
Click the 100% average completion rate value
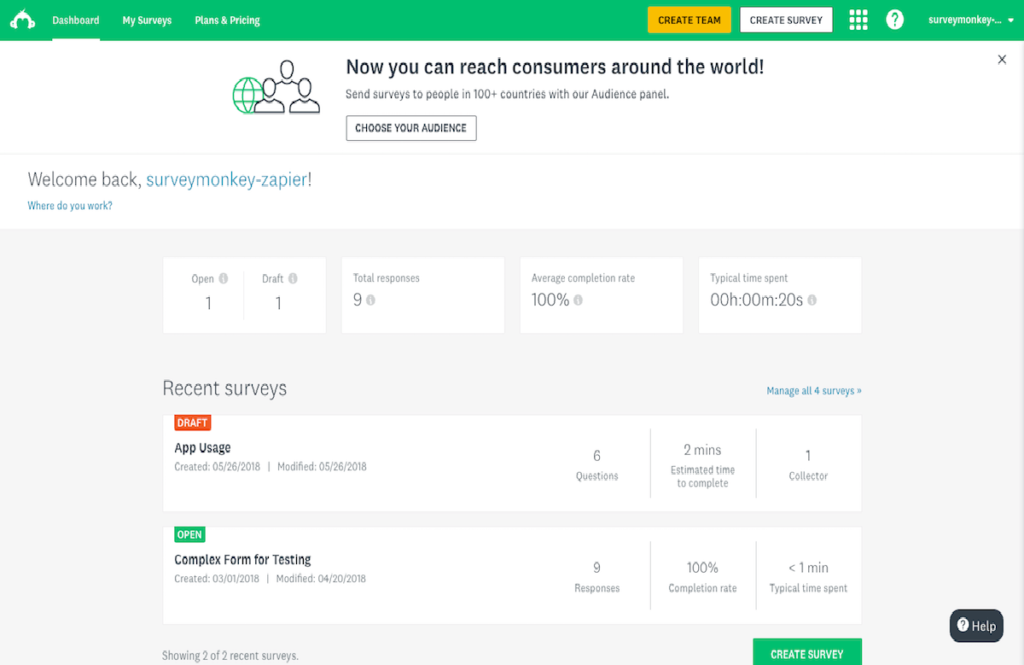click(x=551, y=300)
